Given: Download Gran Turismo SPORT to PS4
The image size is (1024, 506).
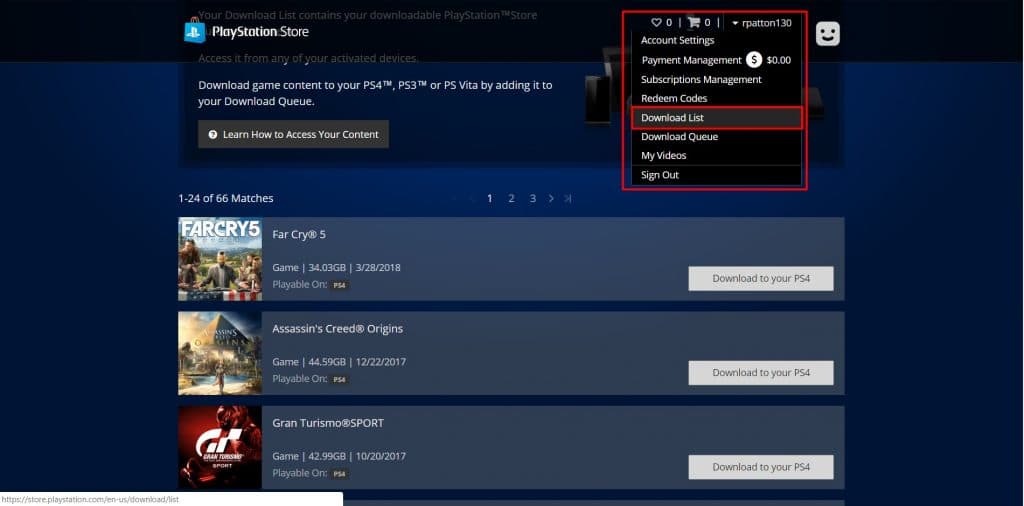Looking at the screenshot, I should click(761, 467).
